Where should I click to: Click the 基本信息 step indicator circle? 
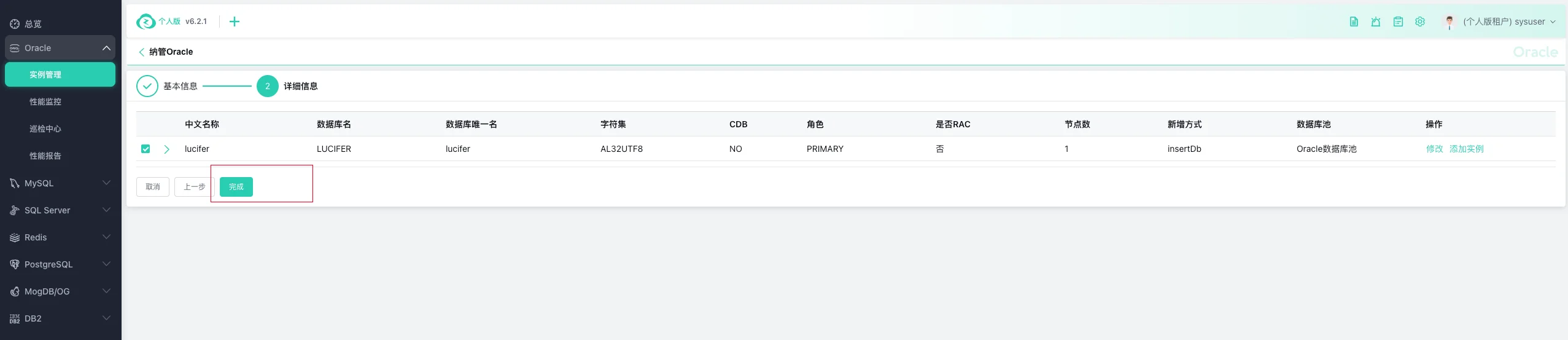147,86
